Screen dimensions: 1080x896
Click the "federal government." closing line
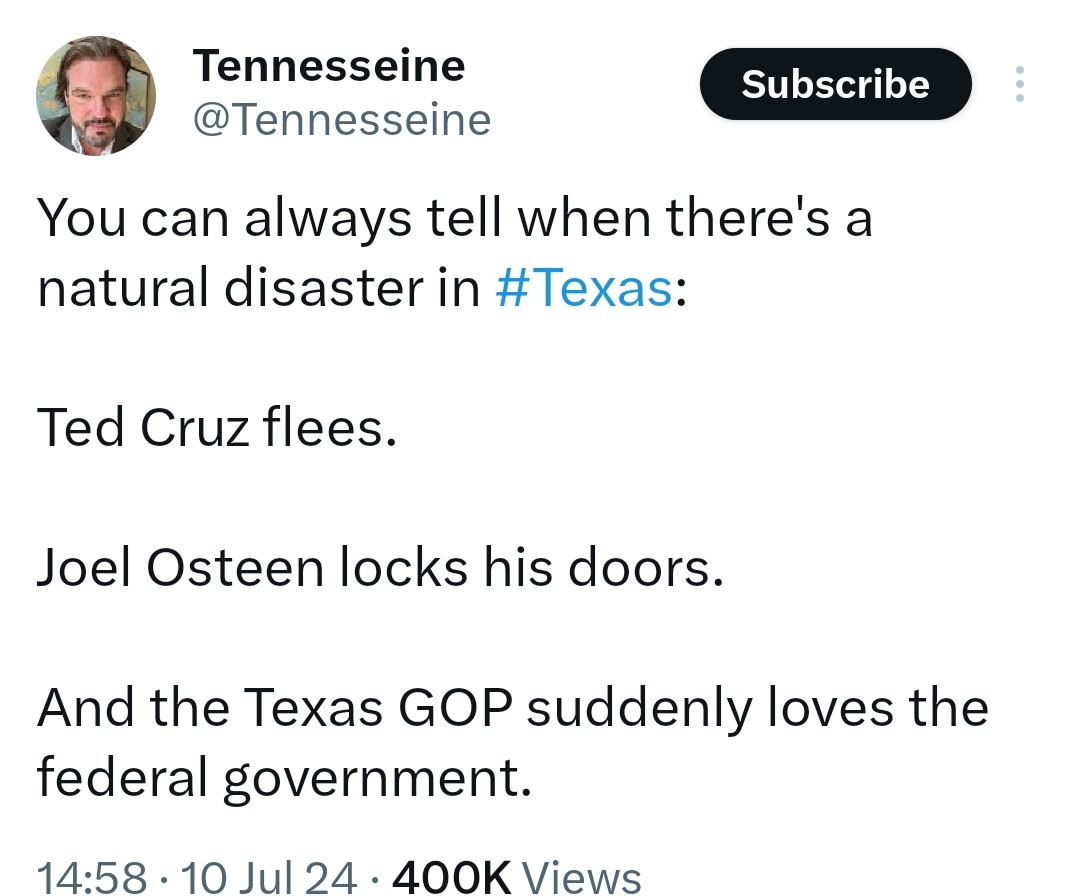coord(283,778)
